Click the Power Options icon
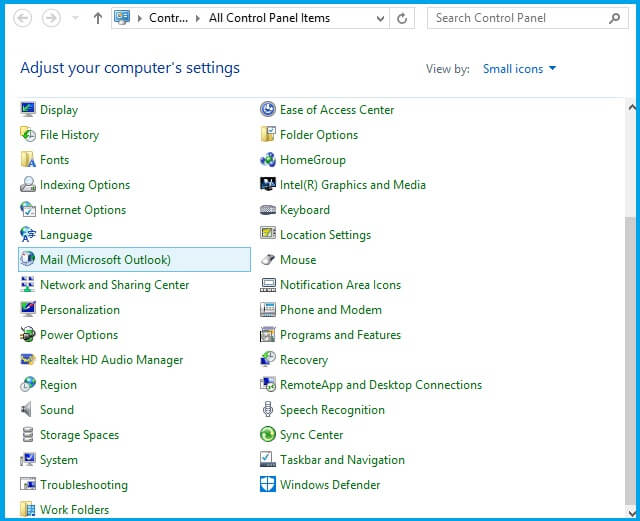Viewport: 640px width, 521px height. (x=28, y=334)
